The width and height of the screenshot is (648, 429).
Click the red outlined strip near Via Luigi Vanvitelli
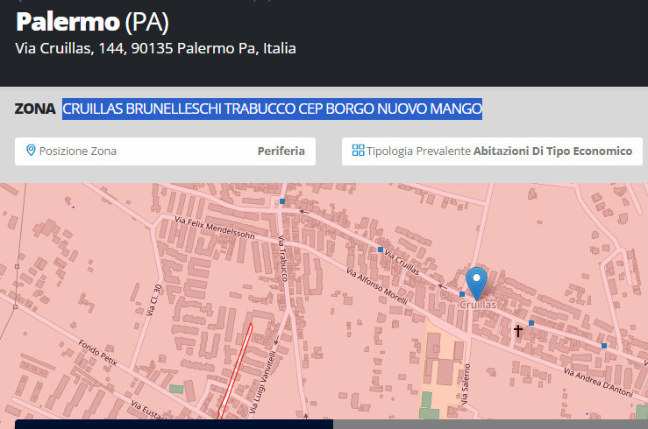click(x=235, y=371)
